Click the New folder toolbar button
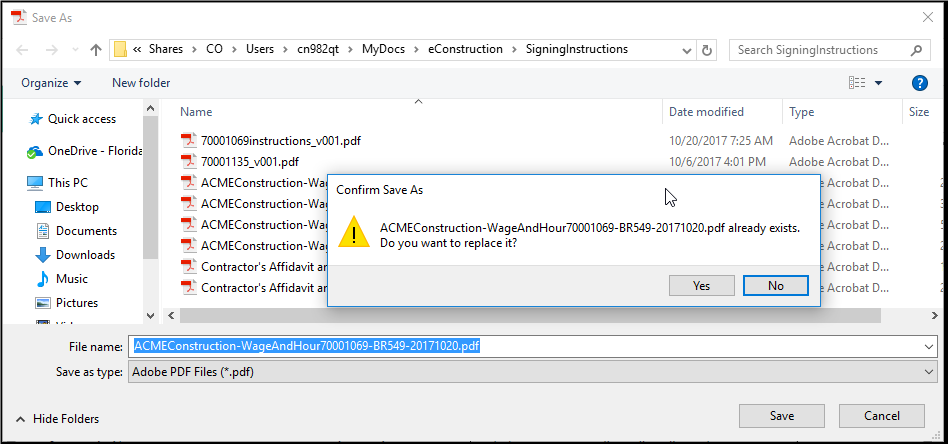Screen dimensions: 948x444 141,83
